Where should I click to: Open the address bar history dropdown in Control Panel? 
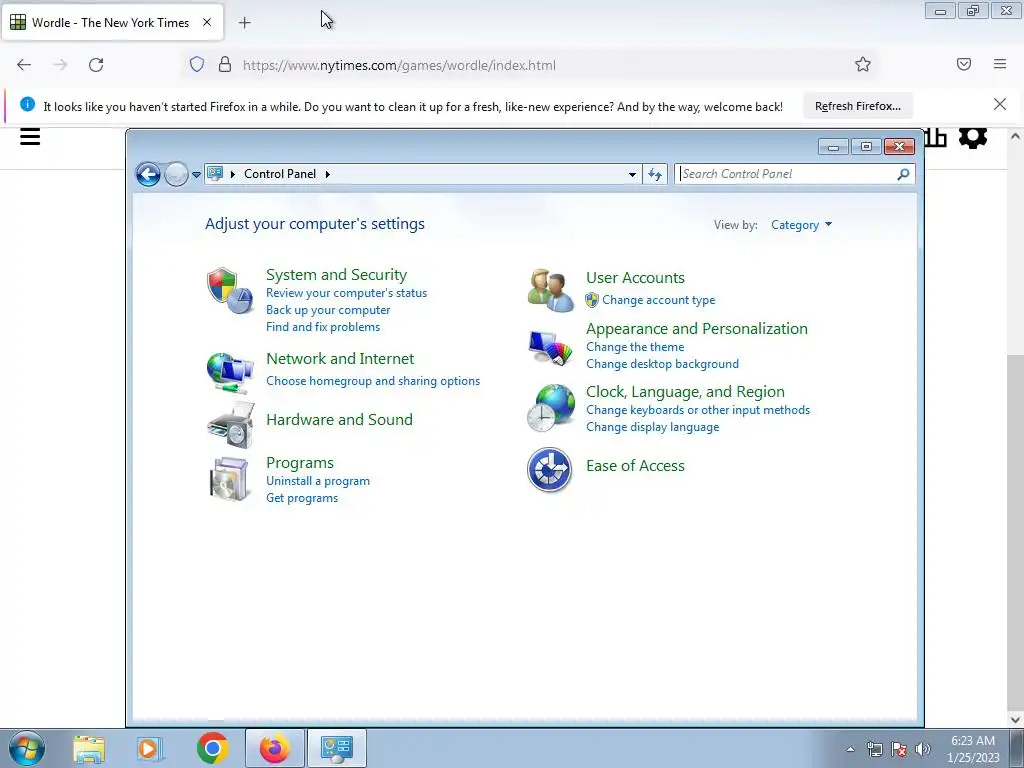point(632,174)
